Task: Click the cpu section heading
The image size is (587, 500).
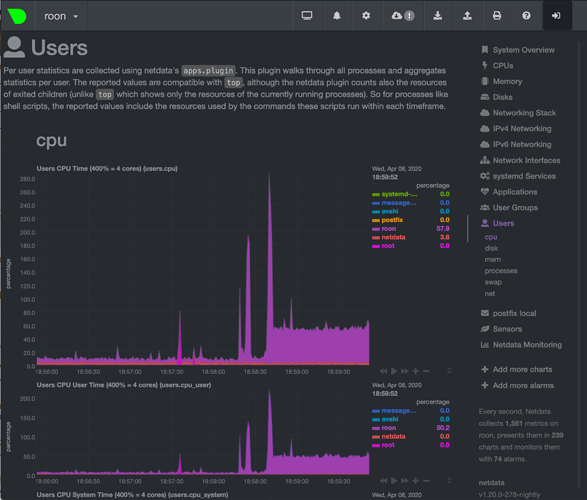Action: (51, 141)
